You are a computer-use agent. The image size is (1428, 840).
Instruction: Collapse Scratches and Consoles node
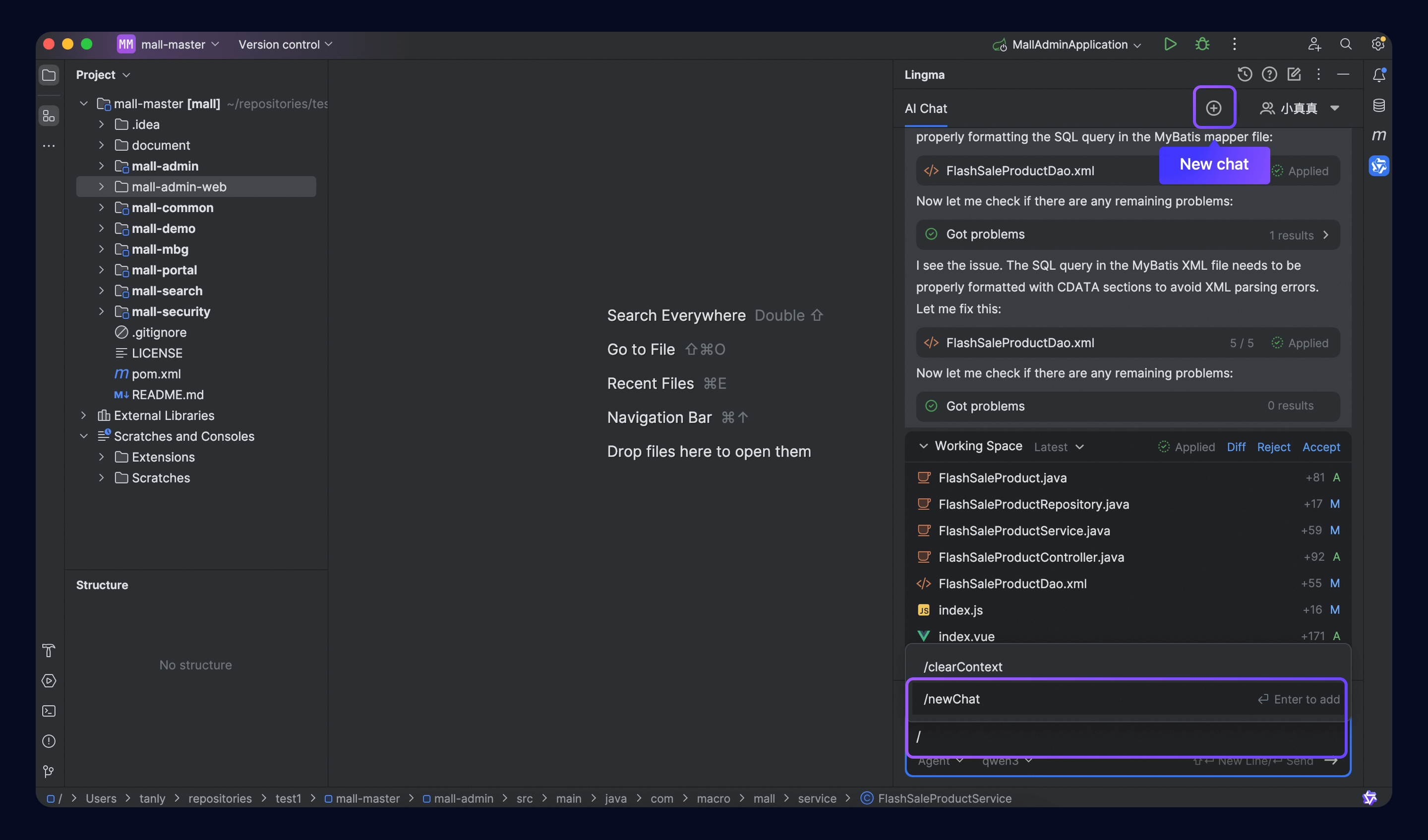coord(84,436)
